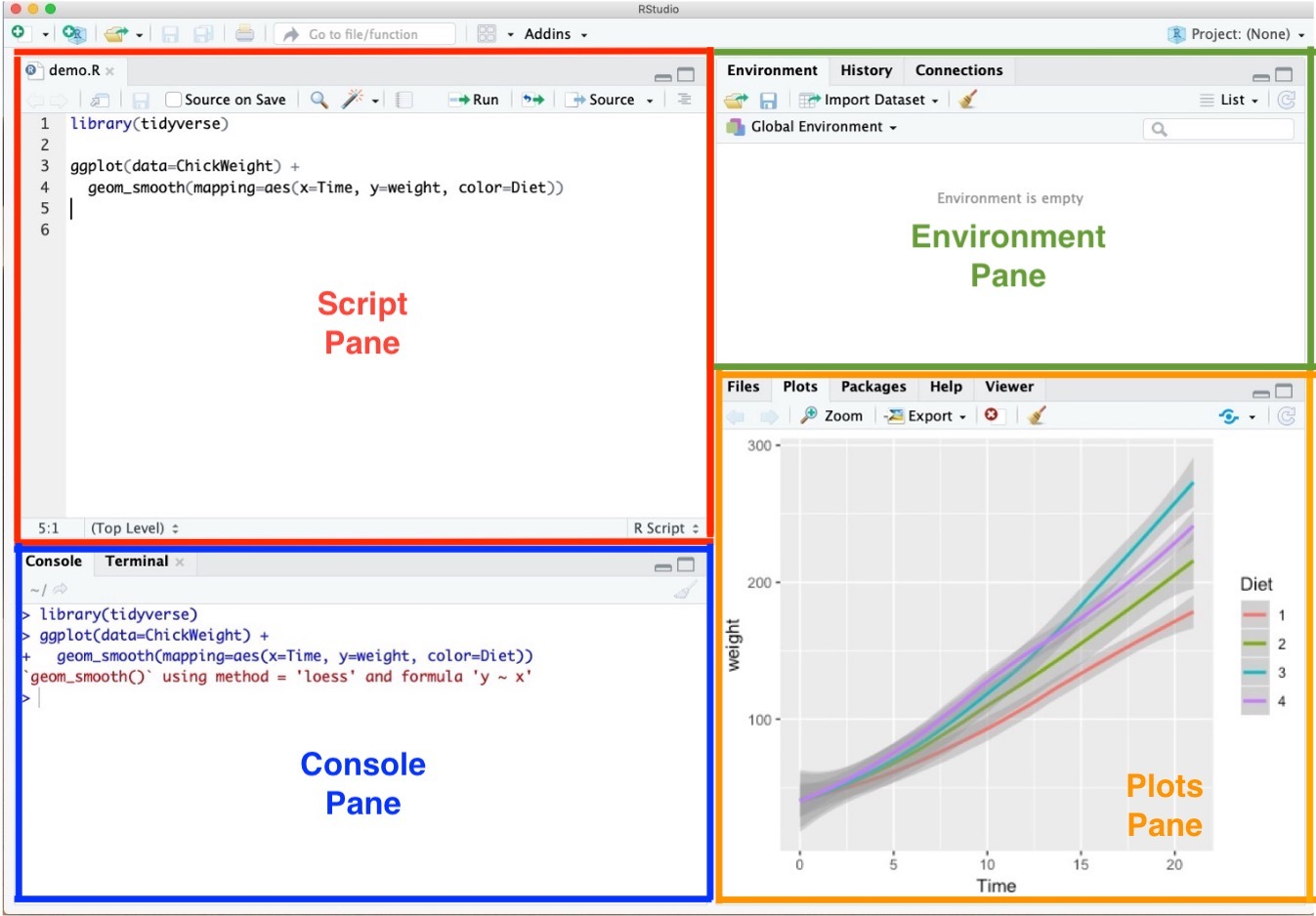Image resolution: width=1316 pixels, height=916 pixels.
Task: Expand the recent files dropdown beside Open File
Action: [140, 35]
